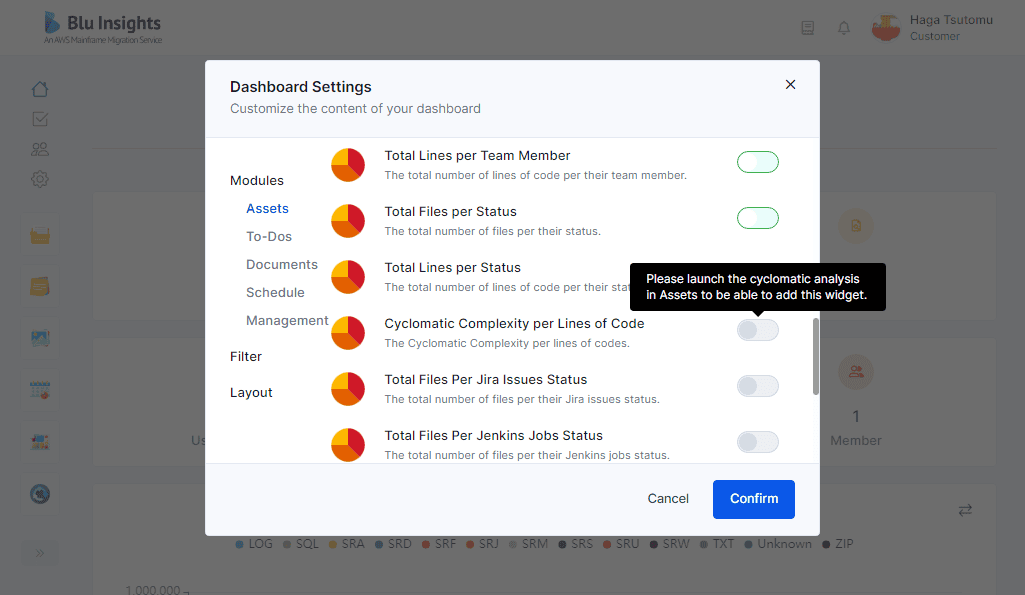1025x595 pixels.
Task: Open the settings gear icon in sidebar
Action: click(40, 178)
